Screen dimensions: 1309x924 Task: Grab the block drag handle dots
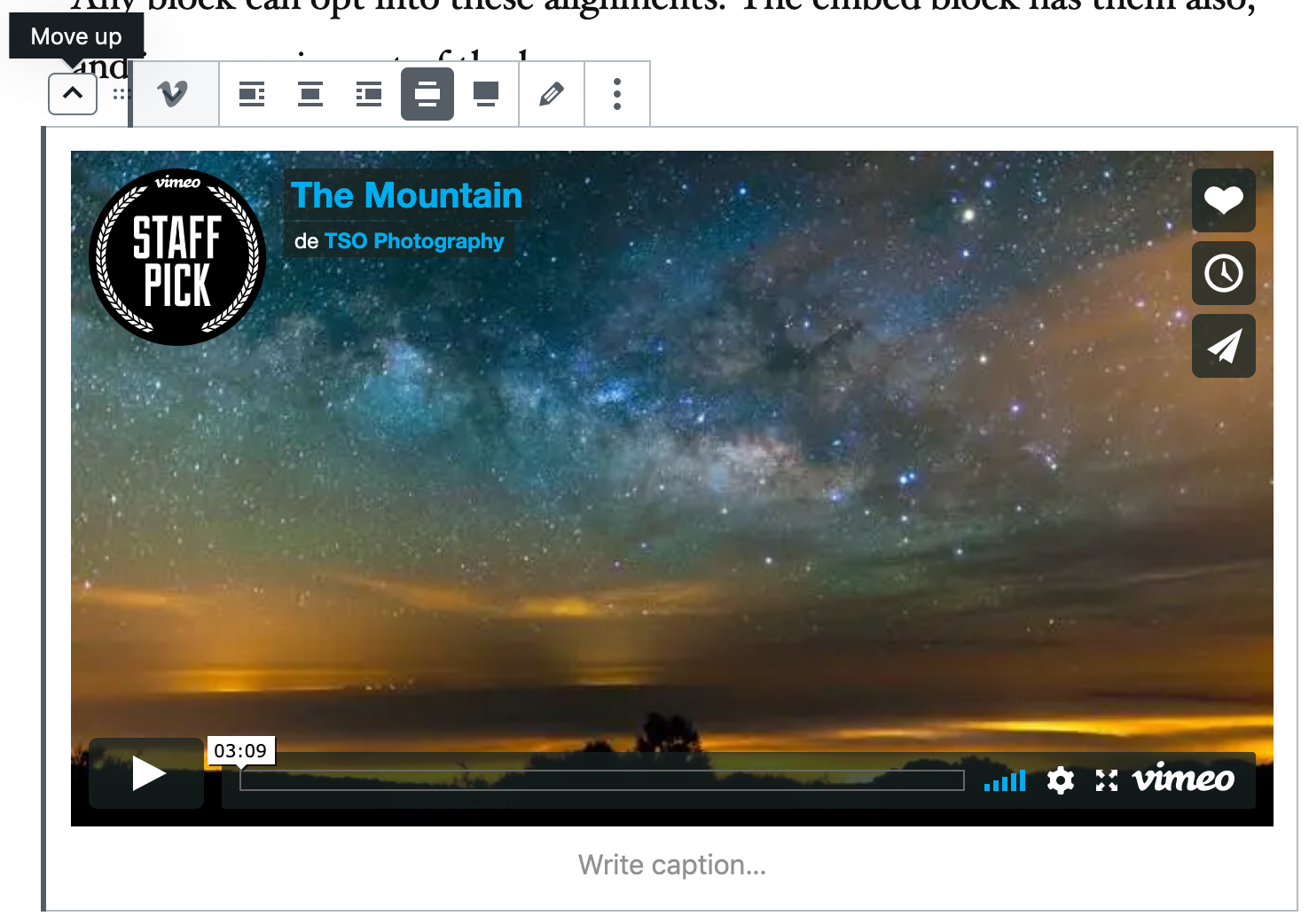(x=120, y=94)
